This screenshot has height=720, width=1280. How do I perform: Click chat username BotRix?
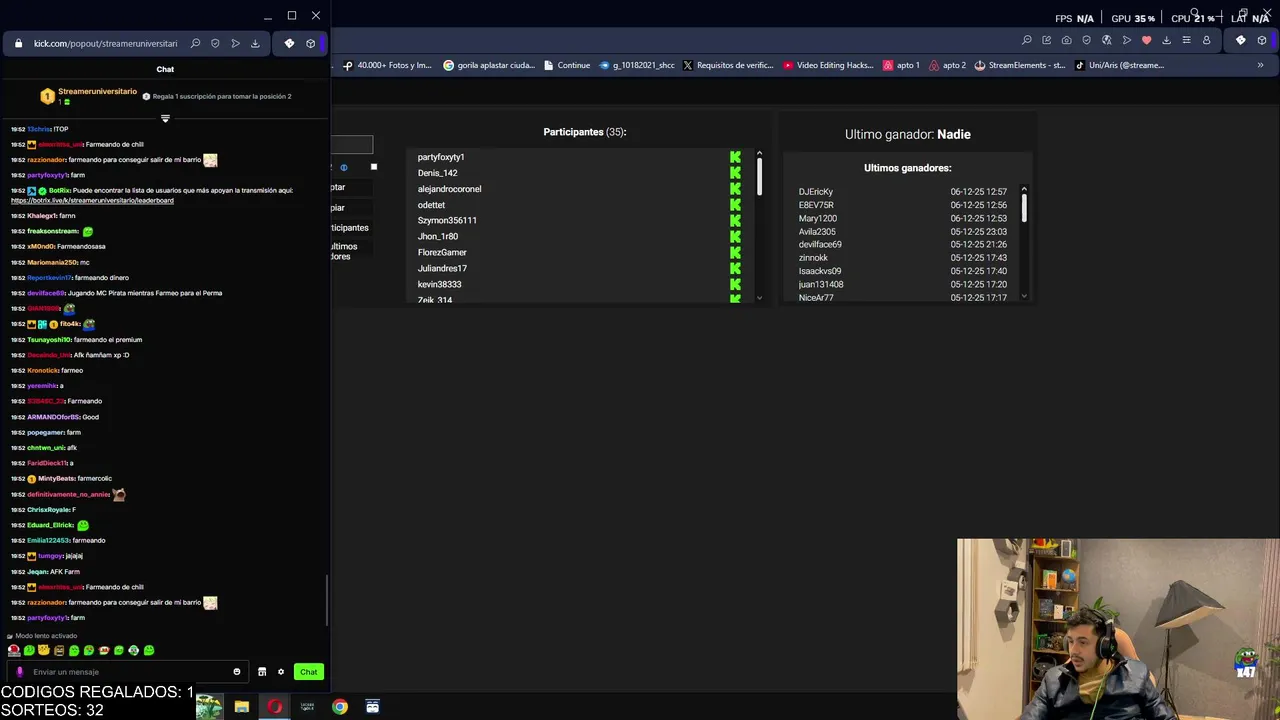click(60, 190)
